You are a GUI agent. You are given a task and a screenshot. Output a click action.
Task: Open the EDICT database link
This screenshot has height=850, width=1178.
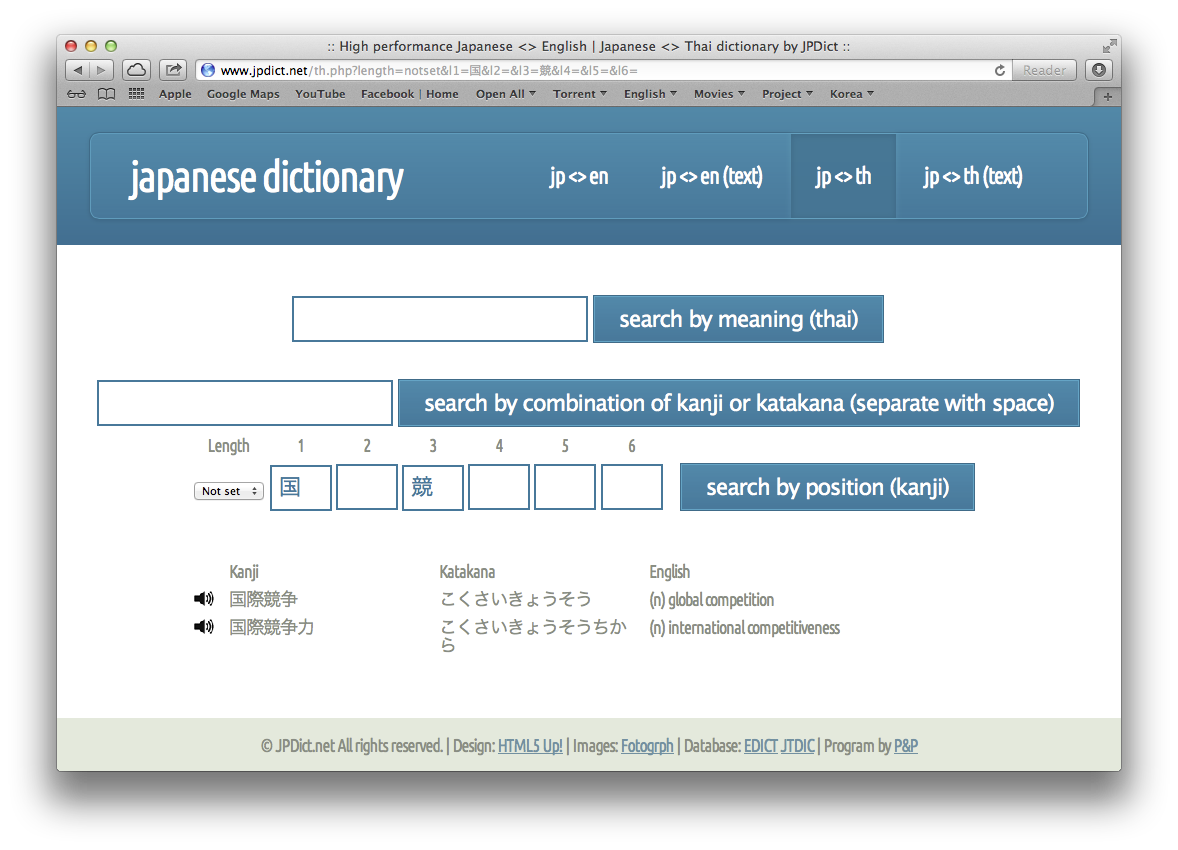click(760, 746)
